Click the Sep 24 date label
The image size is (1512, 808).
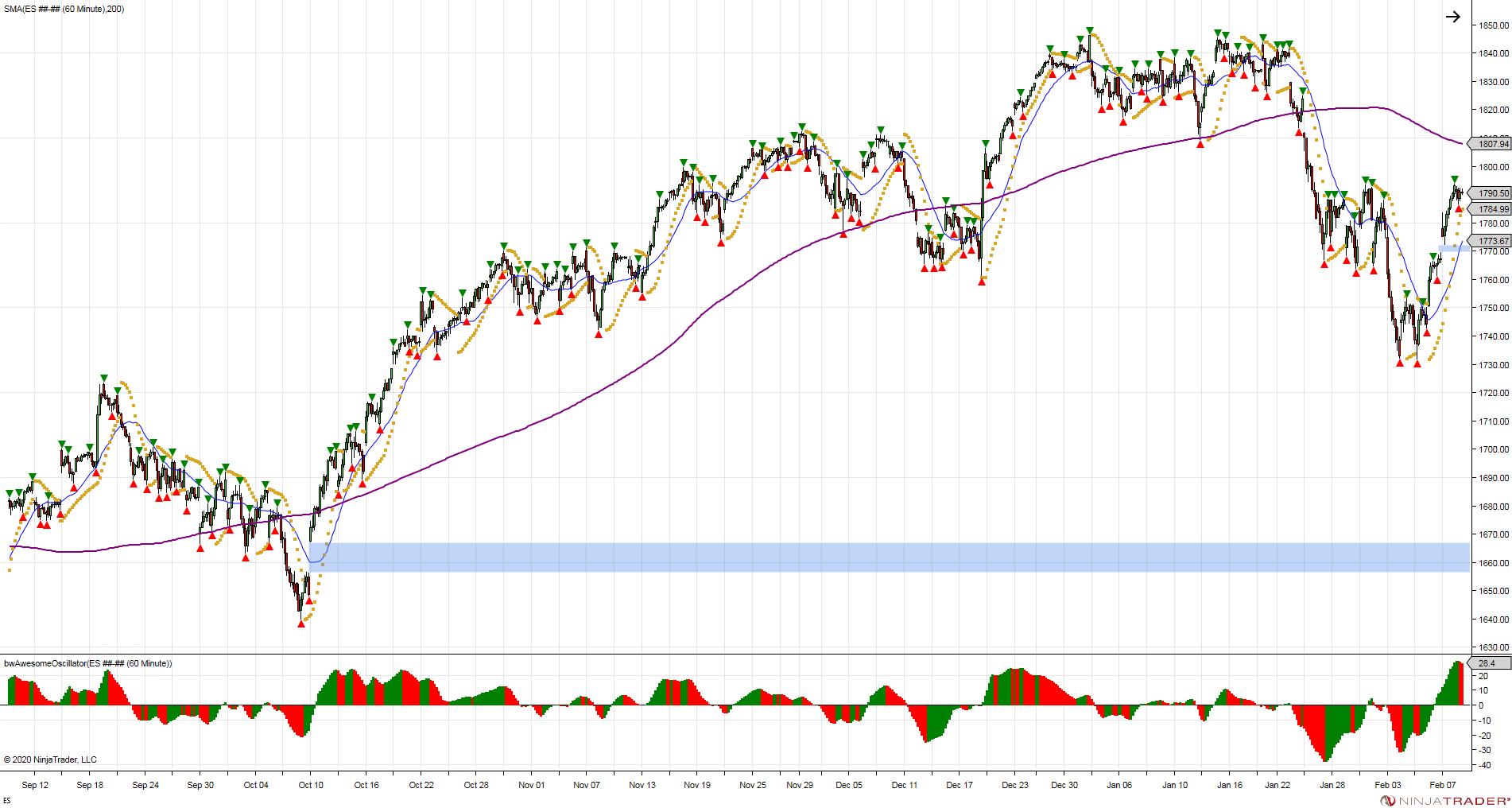145,785
